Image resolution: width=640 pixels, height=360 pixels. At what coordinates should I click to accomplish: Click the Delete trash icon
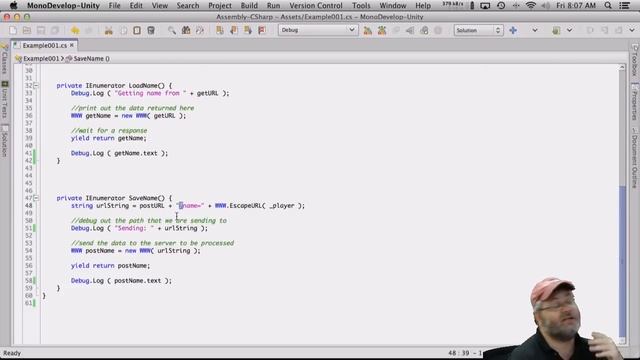[151, 30]
